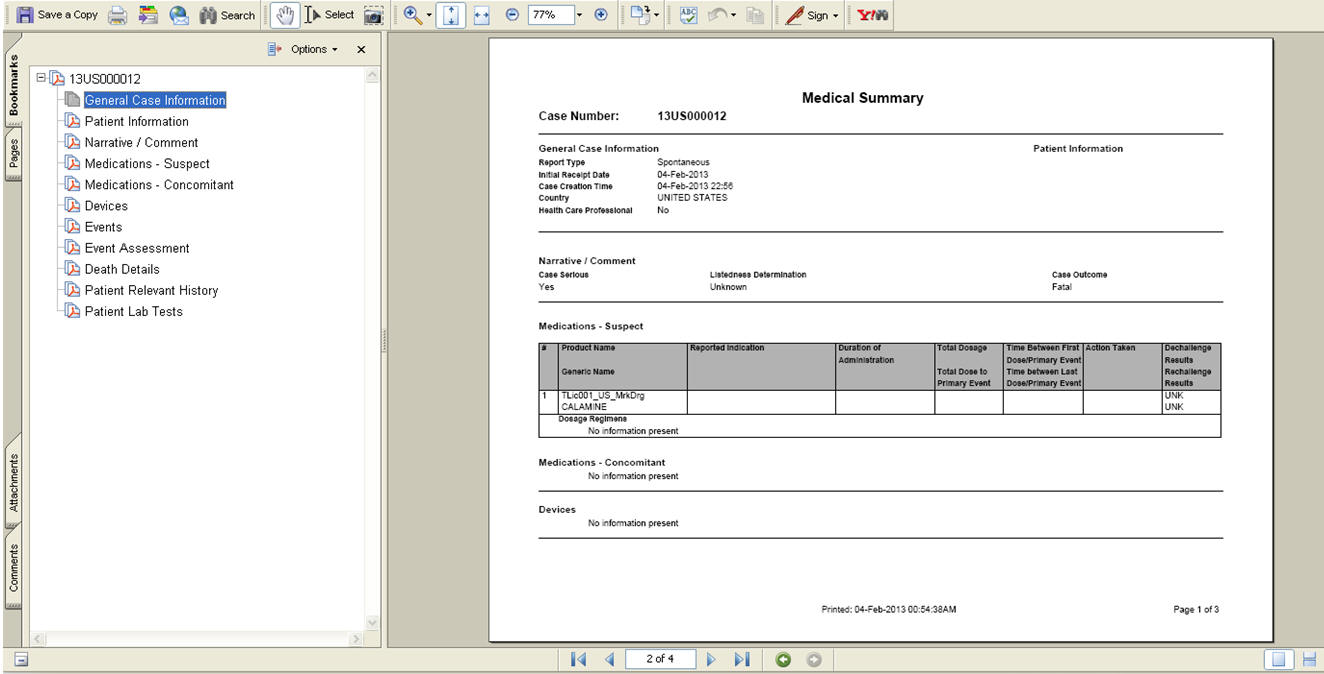
Task: Click the zoom out minus icon
Action: 511,14
